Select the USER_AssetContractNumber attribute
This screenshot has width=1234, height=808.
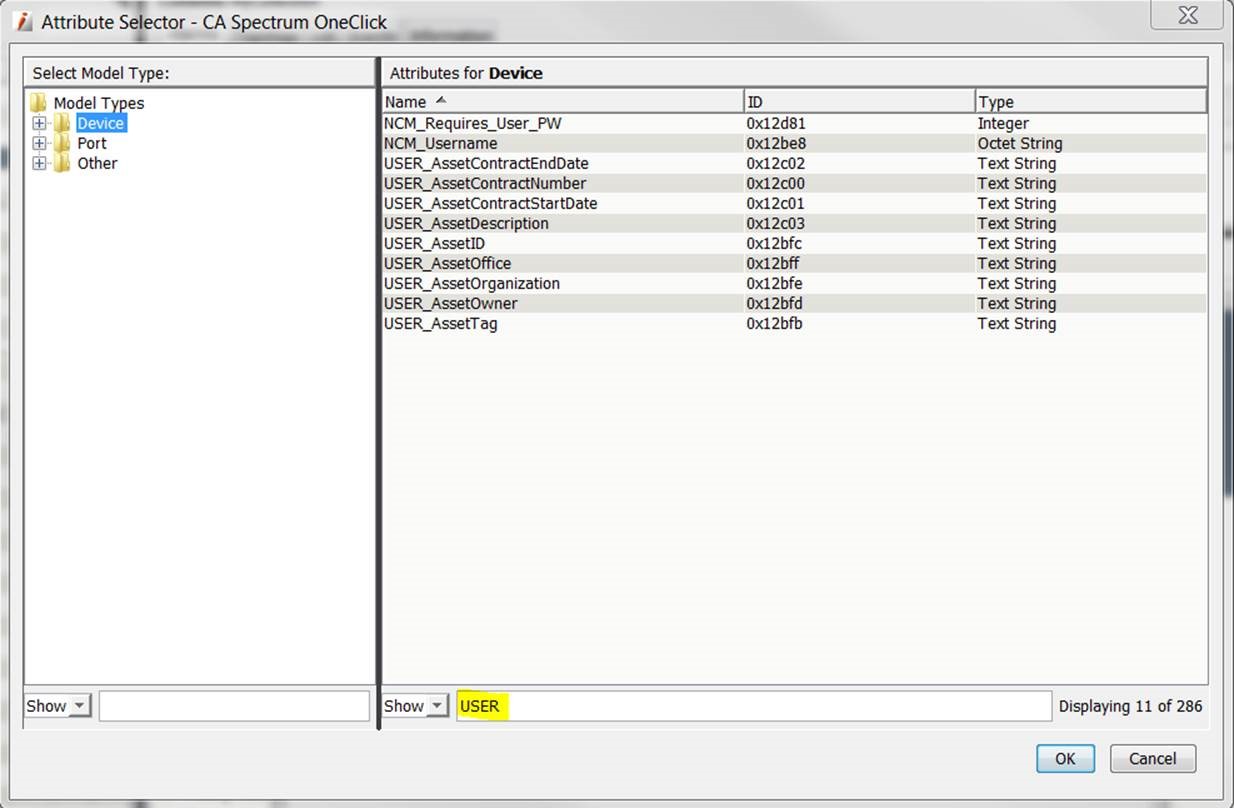[794, 183]
